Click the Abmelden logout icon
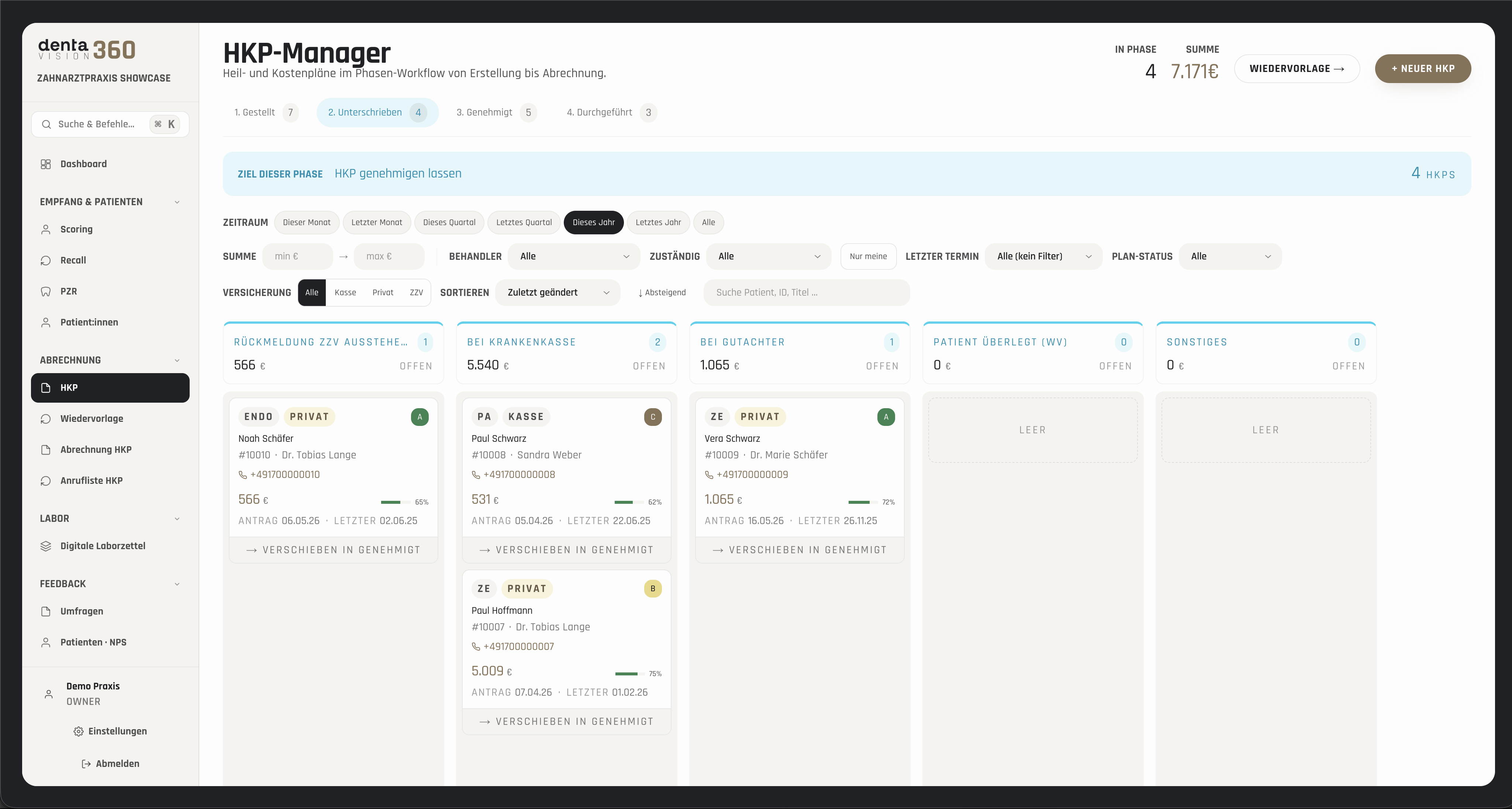 tap(86, 764)
